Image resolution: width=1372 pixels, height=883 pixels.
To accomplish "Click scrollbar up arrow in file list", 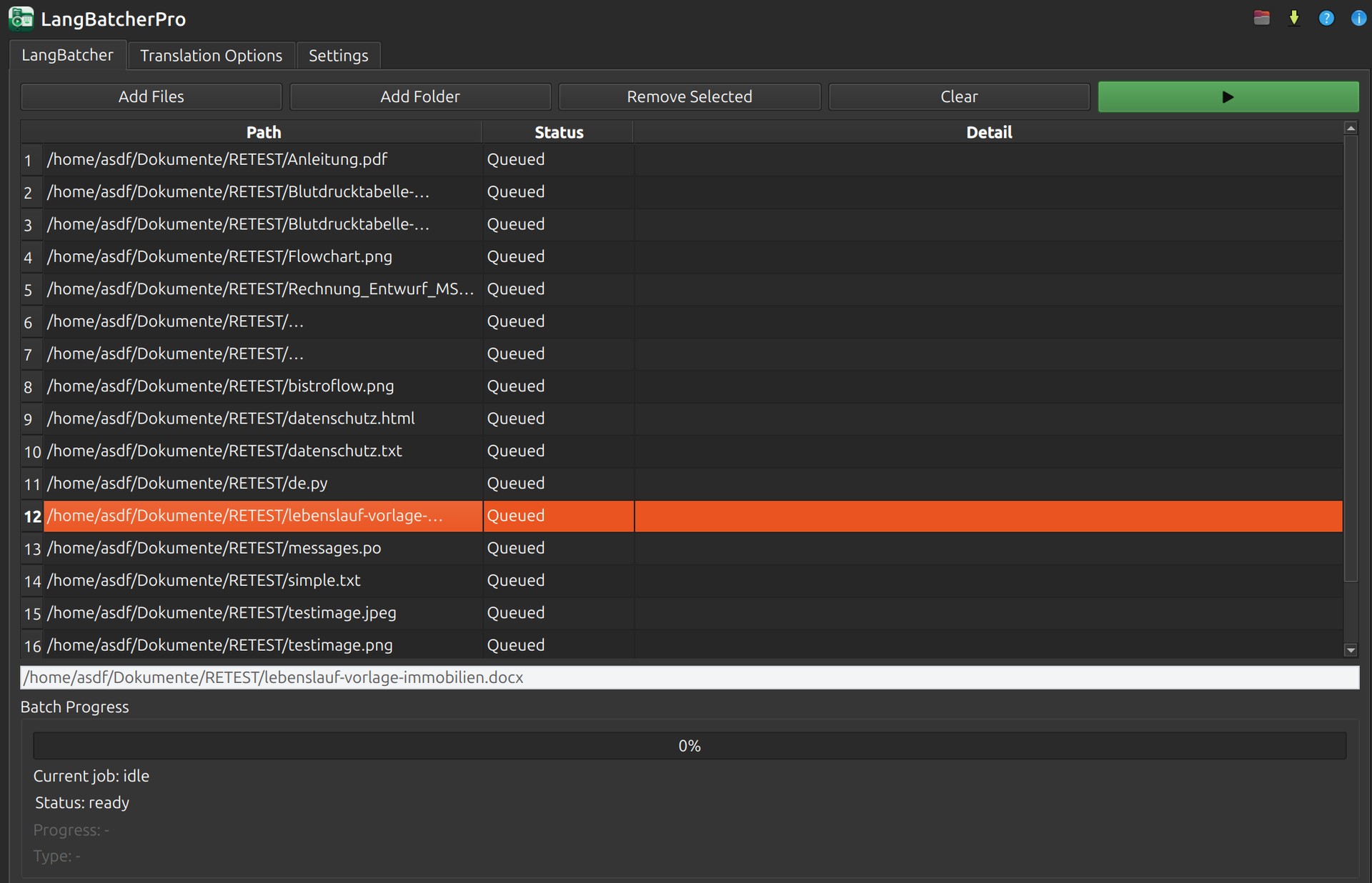I will coord(1350,128).
